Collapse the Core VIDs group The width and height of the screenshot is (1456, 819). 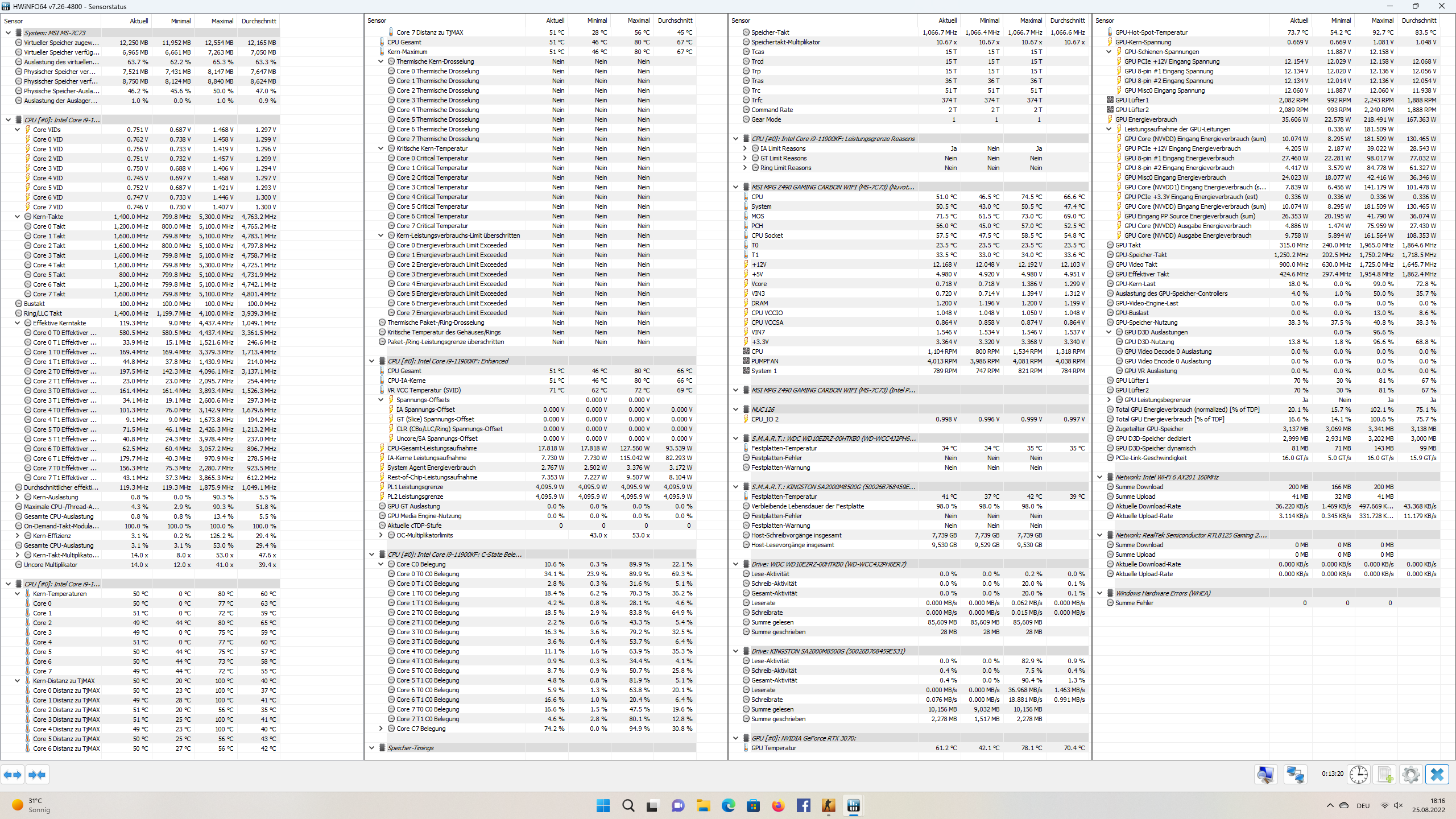18,130
